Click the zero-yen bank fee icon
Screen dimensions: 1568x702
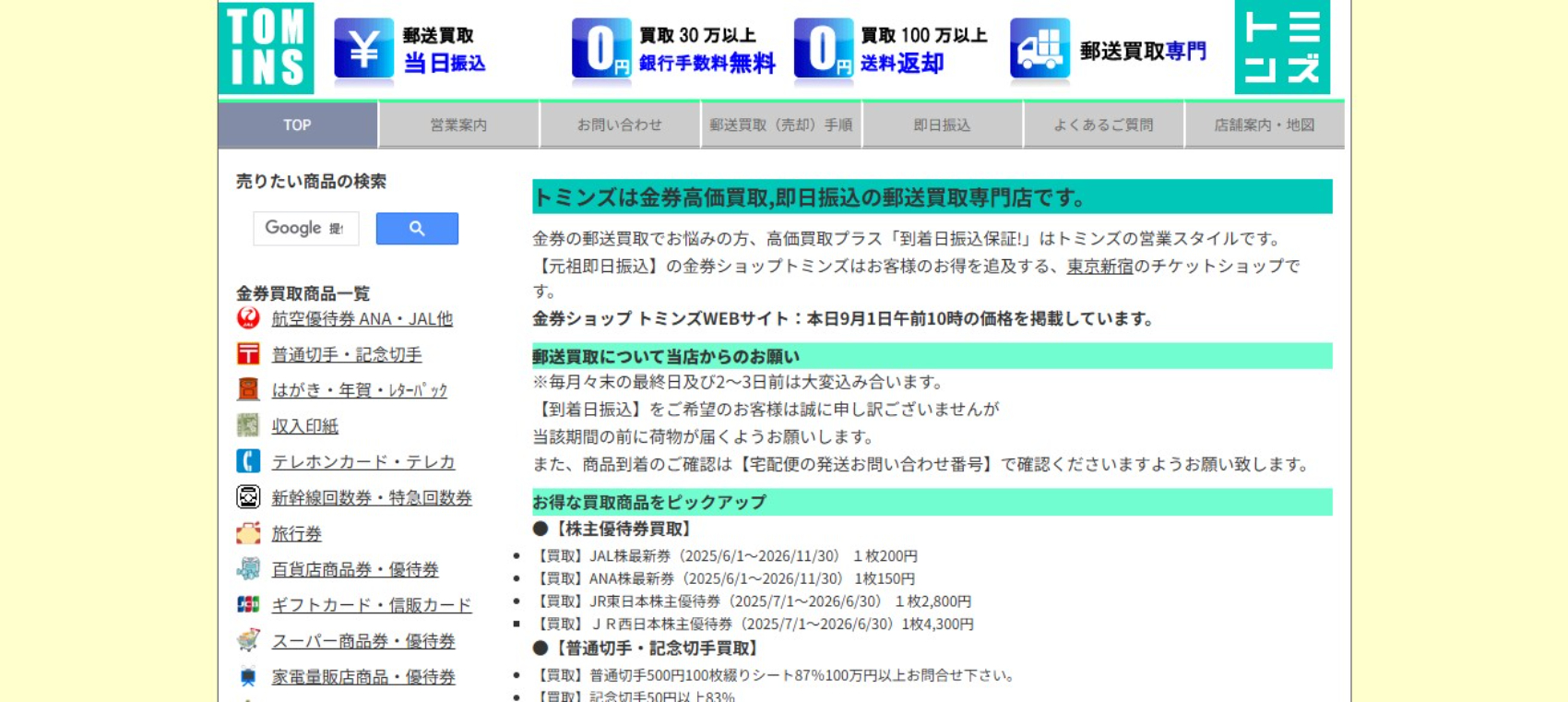pos(601,48)
